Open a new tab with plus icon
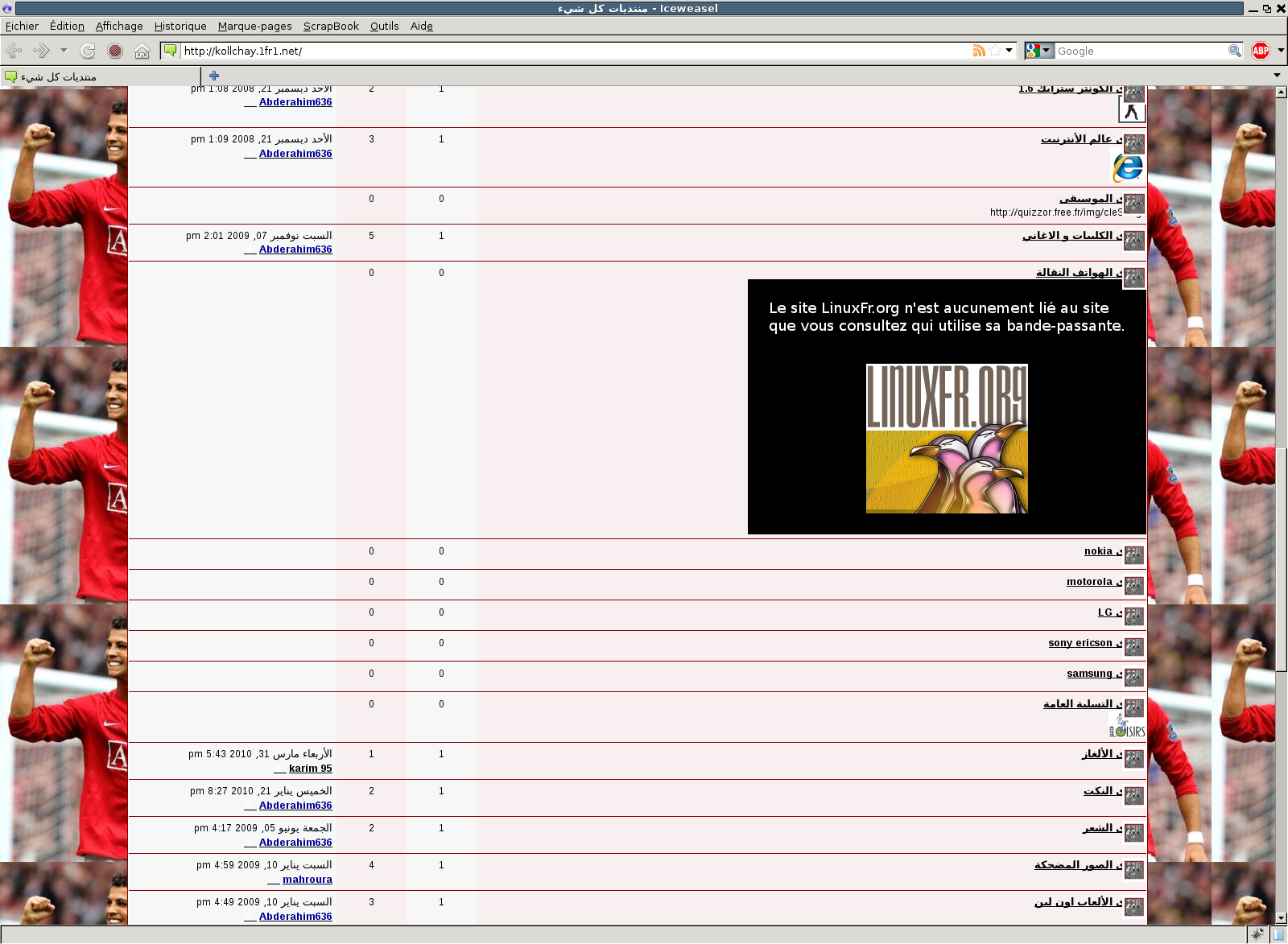1288x944 pixels. 214,76
